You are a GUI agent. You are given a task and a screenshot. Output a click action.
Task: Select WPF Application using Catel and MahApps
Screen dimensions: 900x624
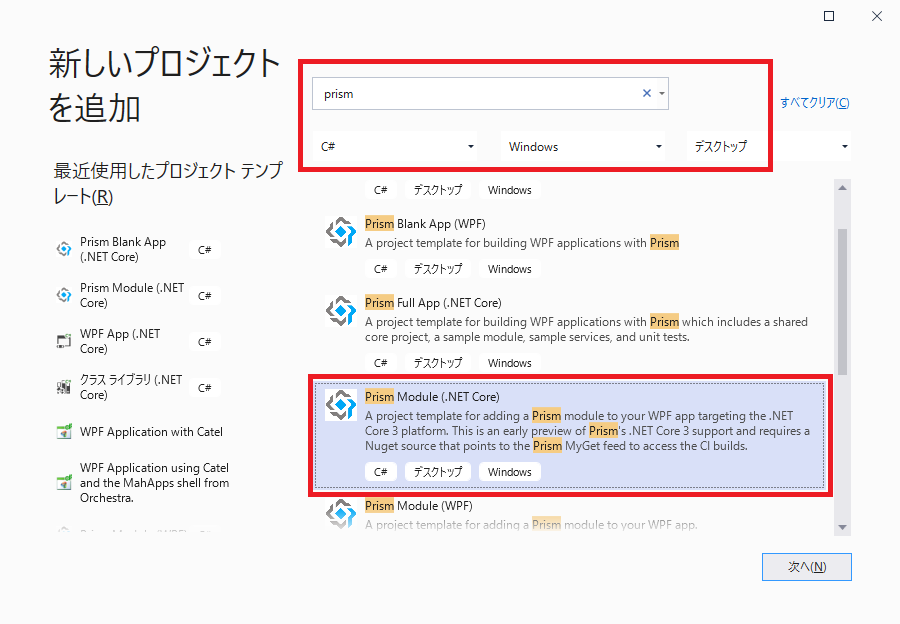pyautogui.click(x=143, y=483)
